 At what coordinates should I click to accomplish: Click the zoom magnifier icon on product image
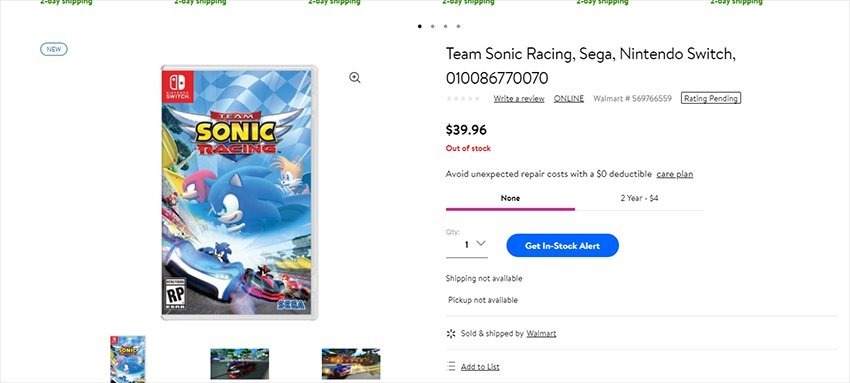[355, 78]
